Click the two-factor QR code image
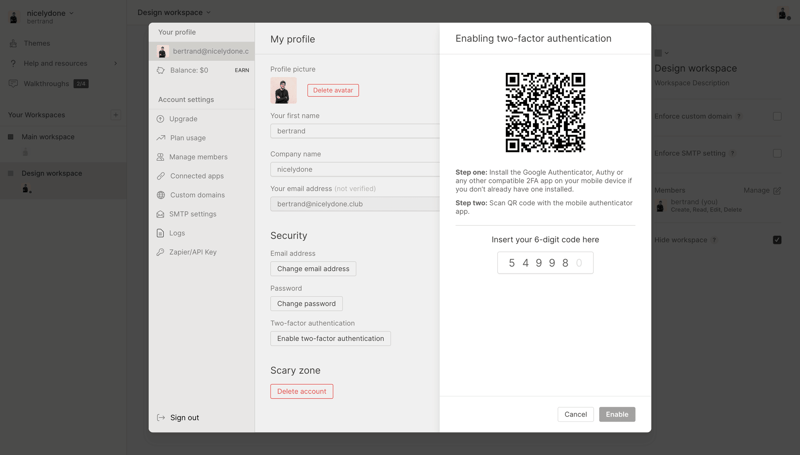Screen dimensions: 800x455 [x=545, y=112]
